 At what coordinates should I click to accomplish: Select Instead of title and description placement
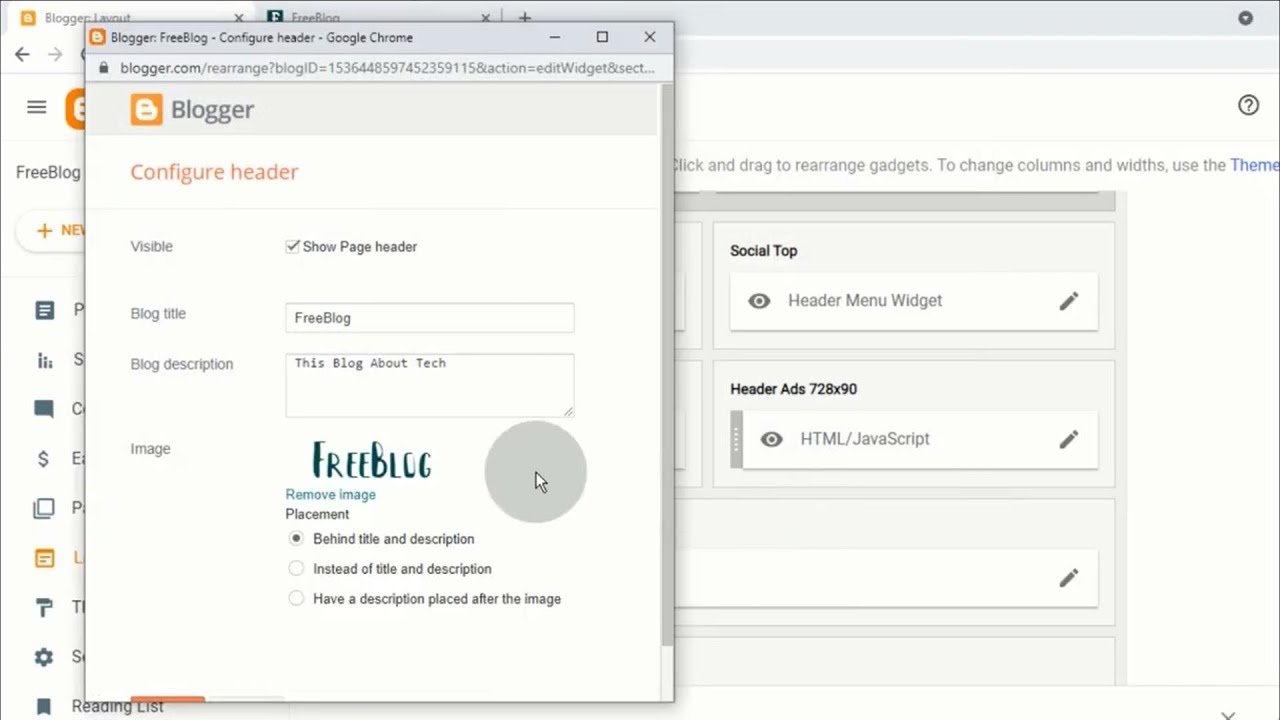[296, 568]
